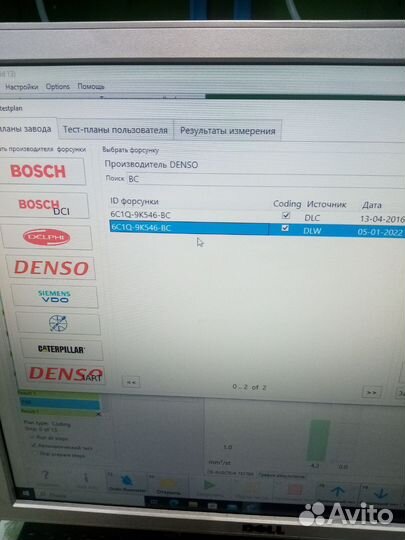Image resolution: width=405 pixels, height=540 pixels.
Task: Select the highlighted 6C1Q-9K546-BC row with source DLW
Action: (257, 230)
